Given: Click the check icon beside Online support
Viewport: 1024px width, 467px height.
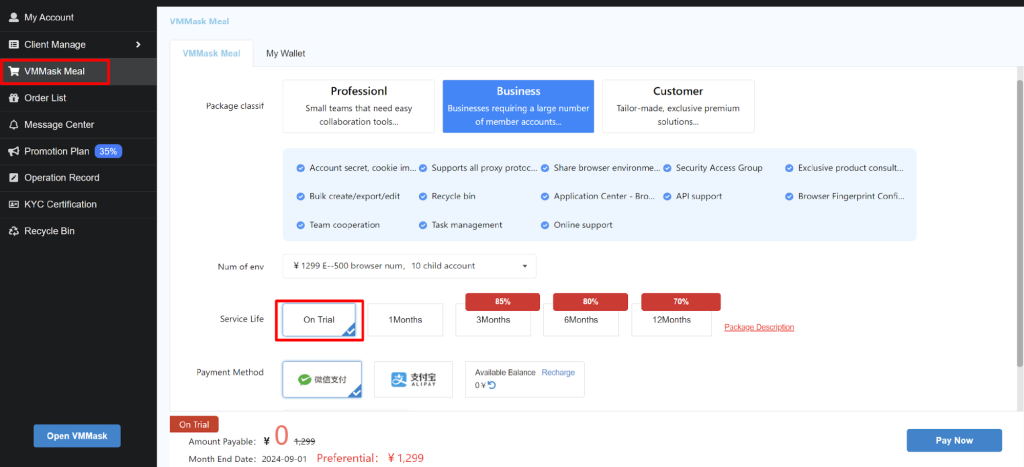Looking at the screenshot, I should coord(545,225).
